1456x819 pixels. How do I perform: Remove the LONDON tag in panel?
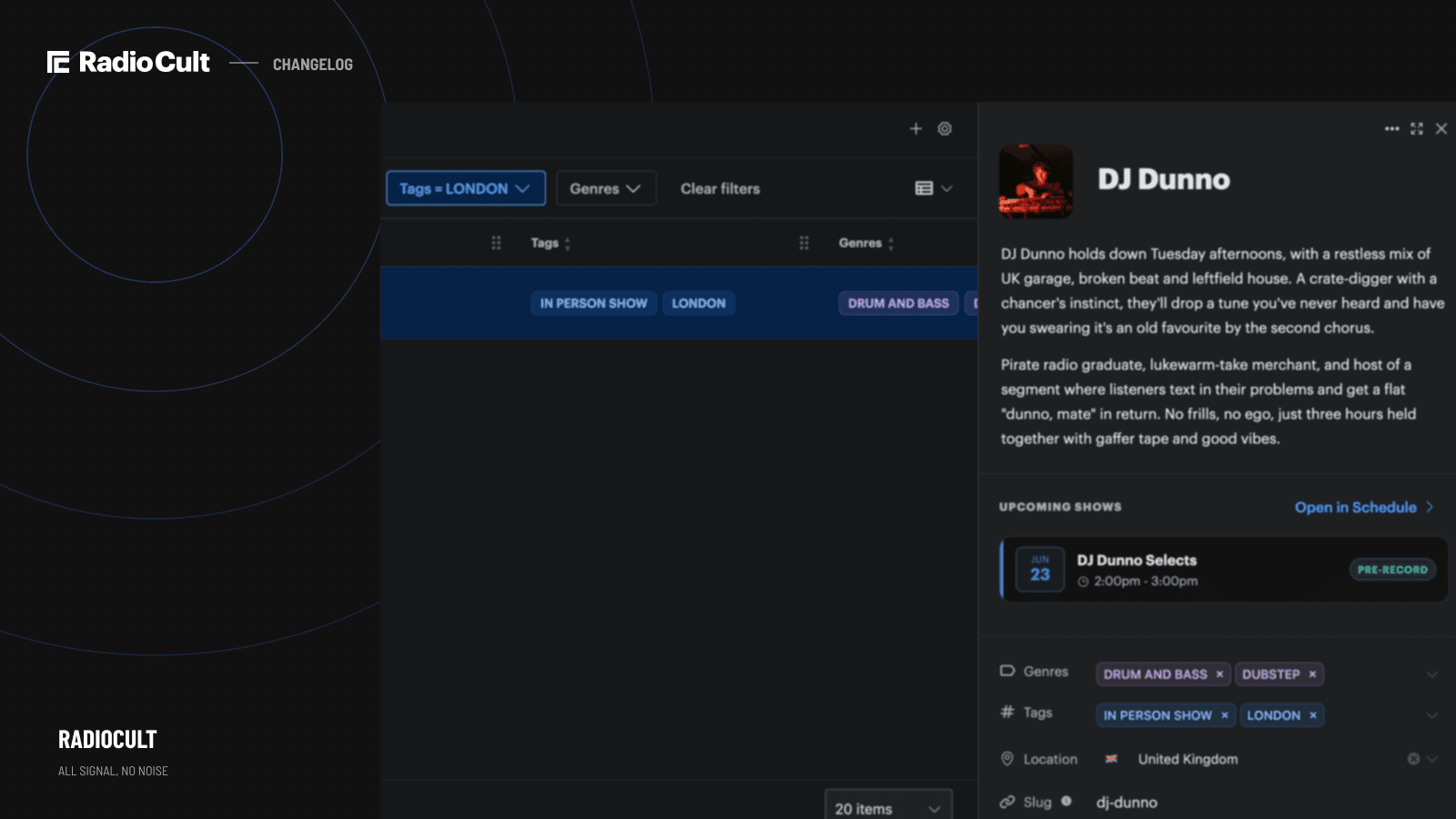(1313, 715)
